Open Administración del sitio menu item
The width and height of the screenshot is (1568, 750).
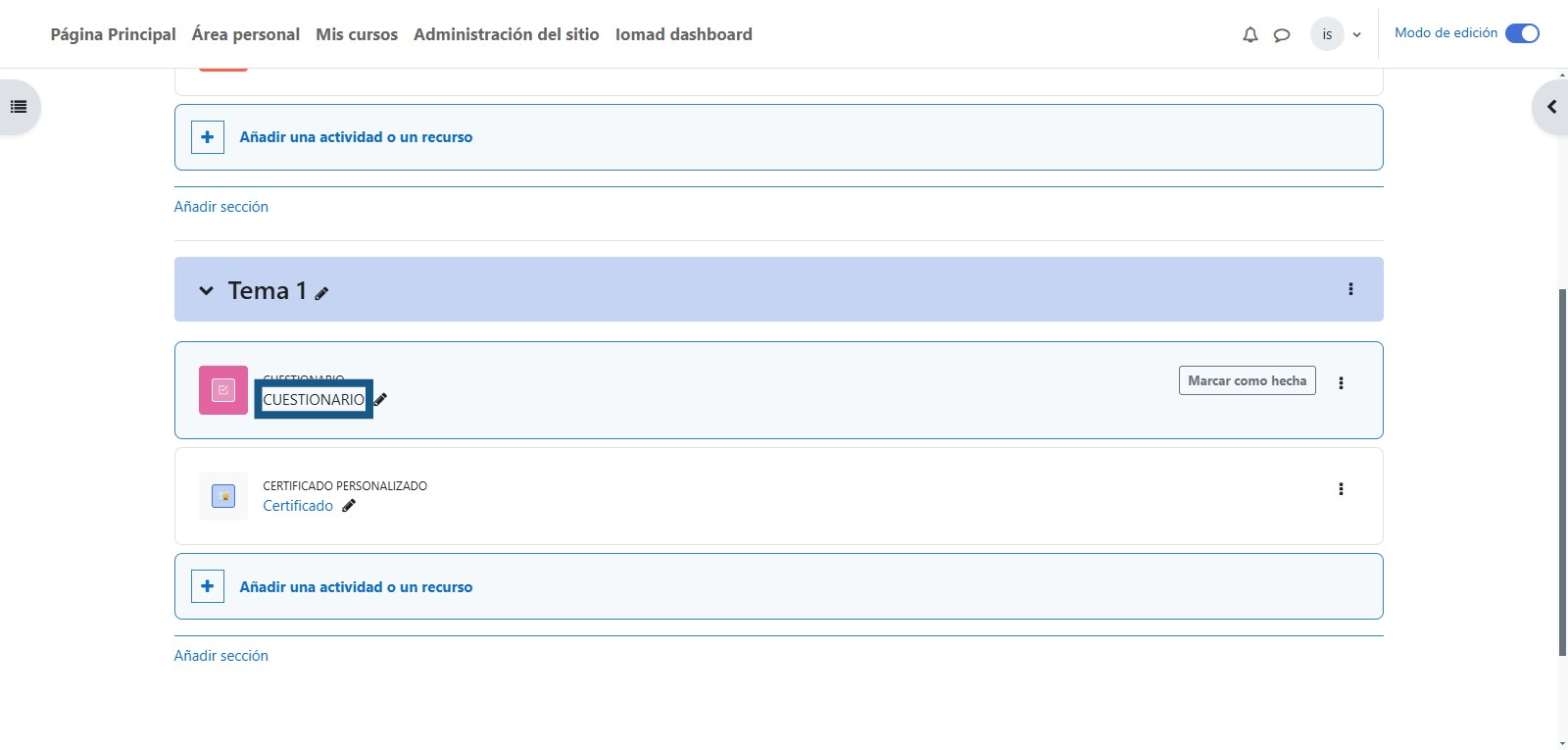[506, 34]
